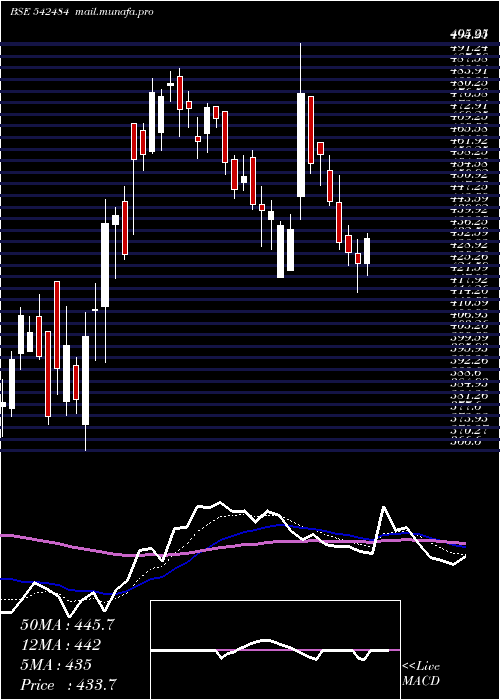Screen dimensions: 500x700
Task: Click the 392.26 price axis label
Action: [470, 362]
